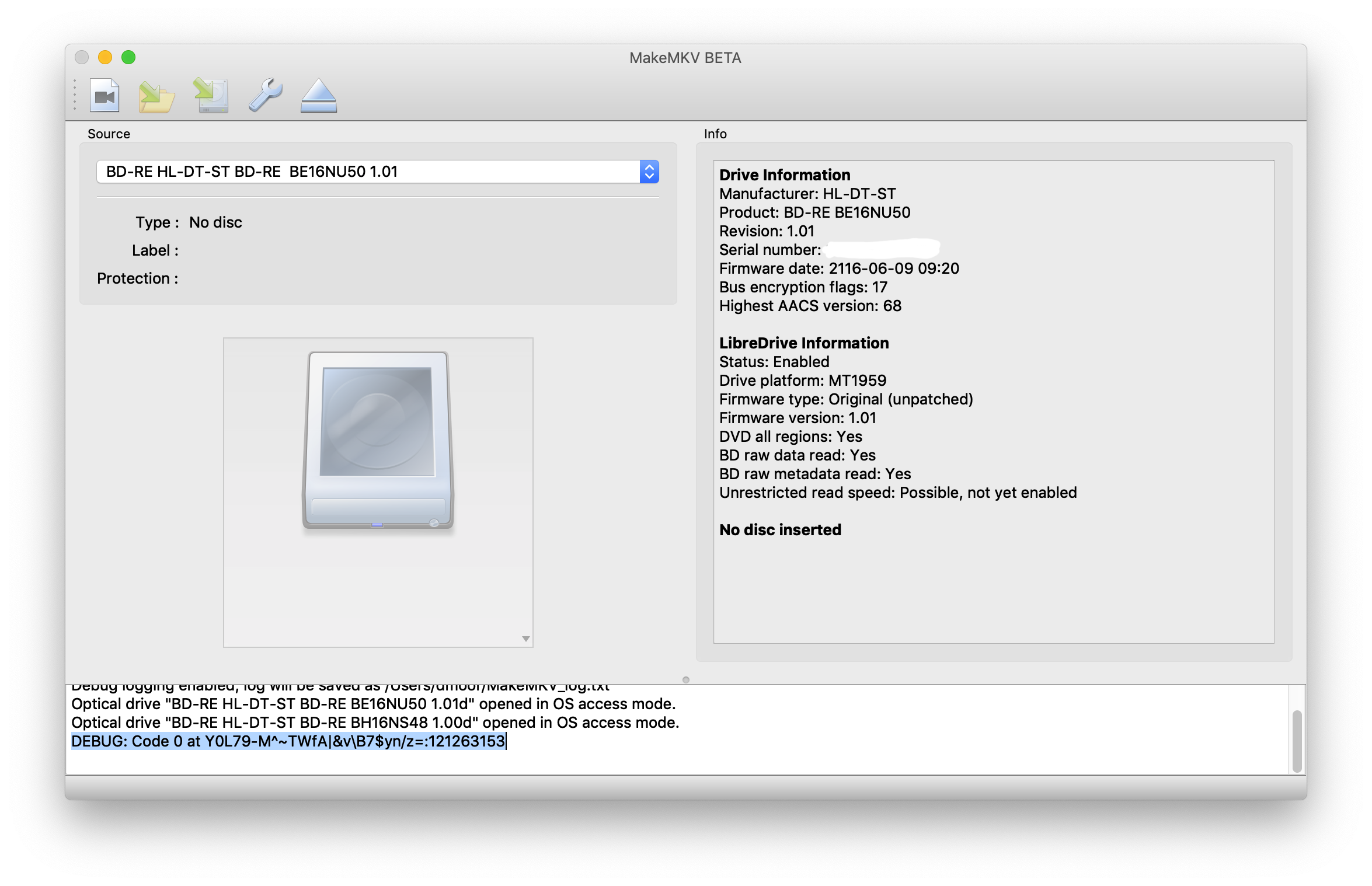This screenshot has height=886, width=1372.
Task: Click the highlighted DEBUG: Code 0 log line
Action: (x=288, y=741)
